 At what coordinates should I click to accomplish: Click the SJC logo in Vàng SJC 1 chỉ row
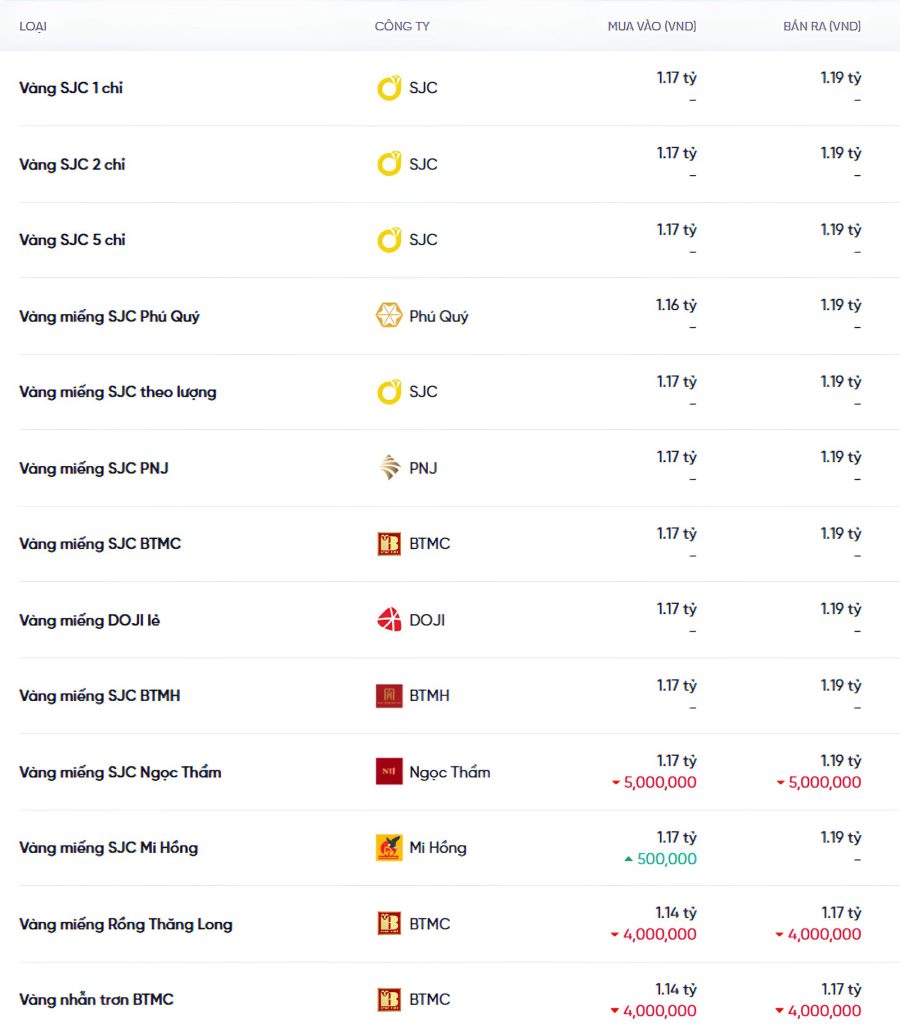(x=389, y=88)
